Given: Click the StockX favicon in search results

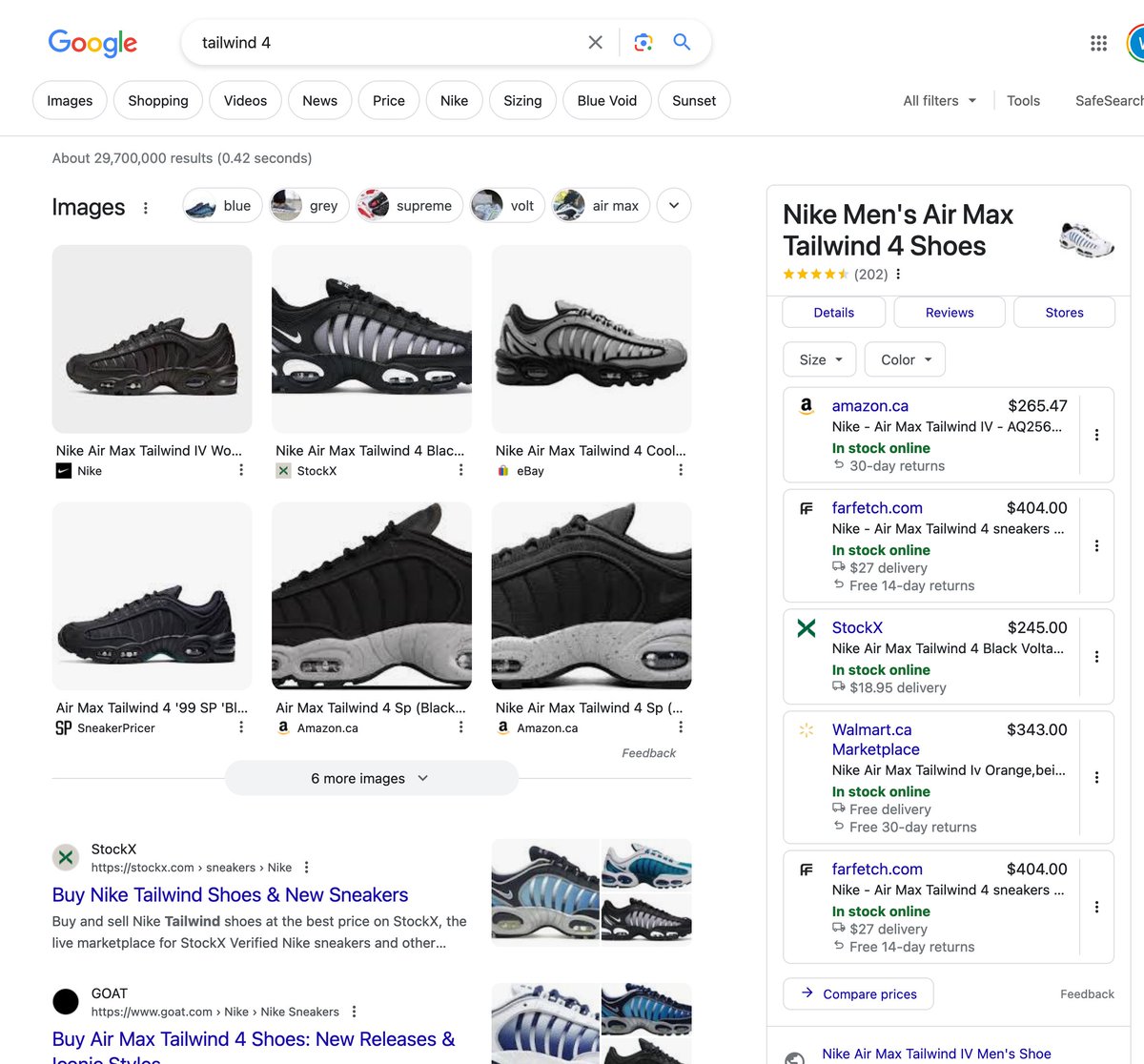Looking at the screenshot, I should tap(66, 857).
